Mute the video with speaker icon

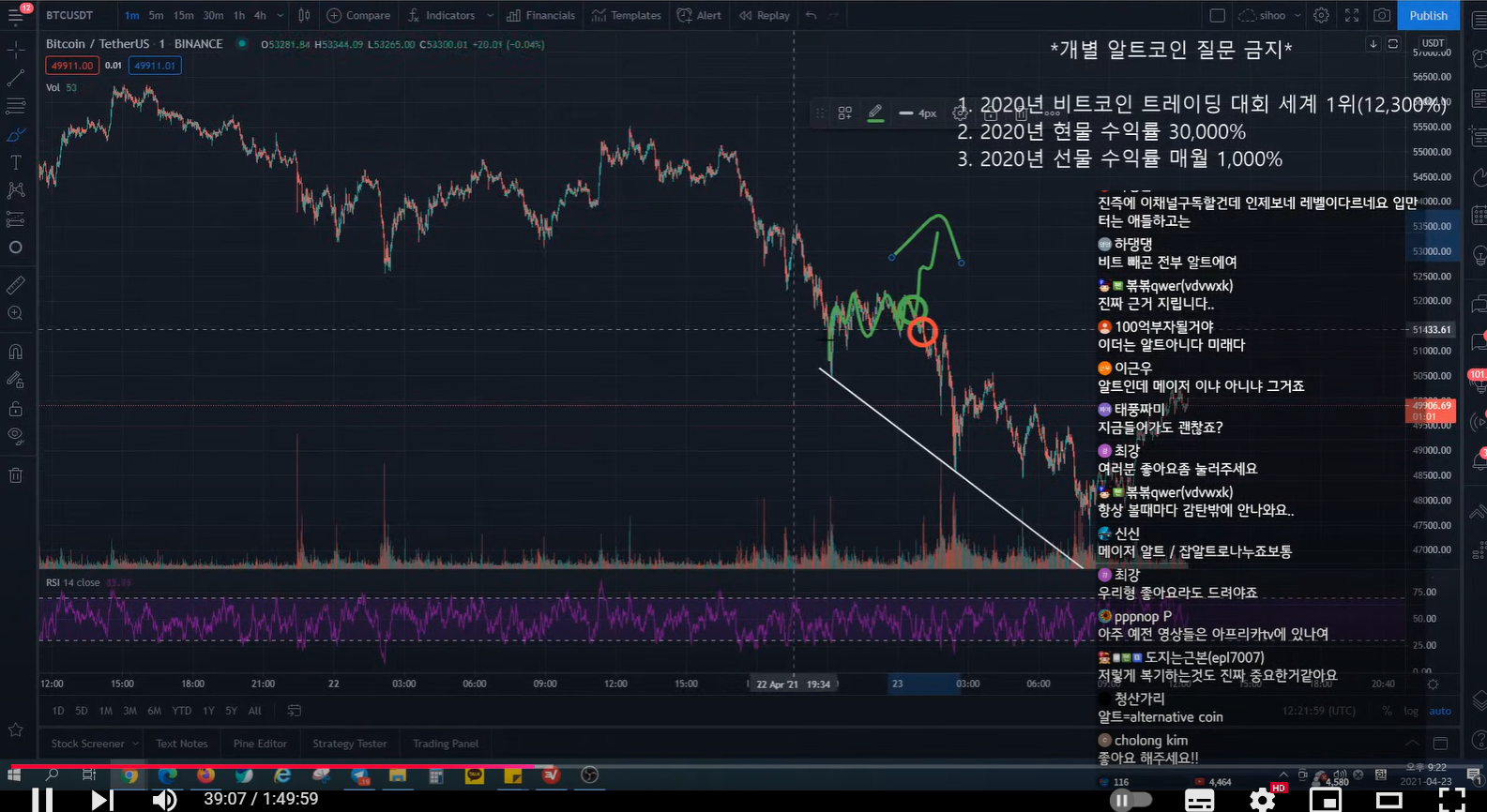pyautogui.click(x=165, y=799)
